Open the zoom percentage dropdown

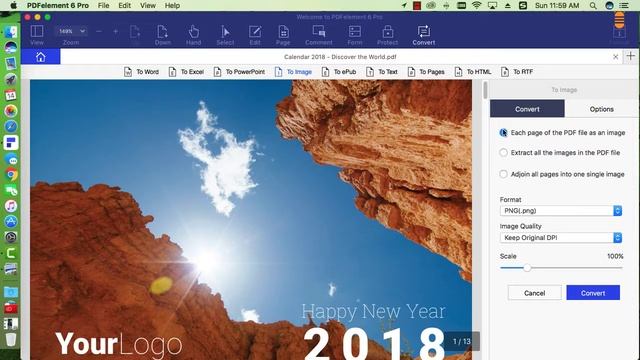pos(71,31)
